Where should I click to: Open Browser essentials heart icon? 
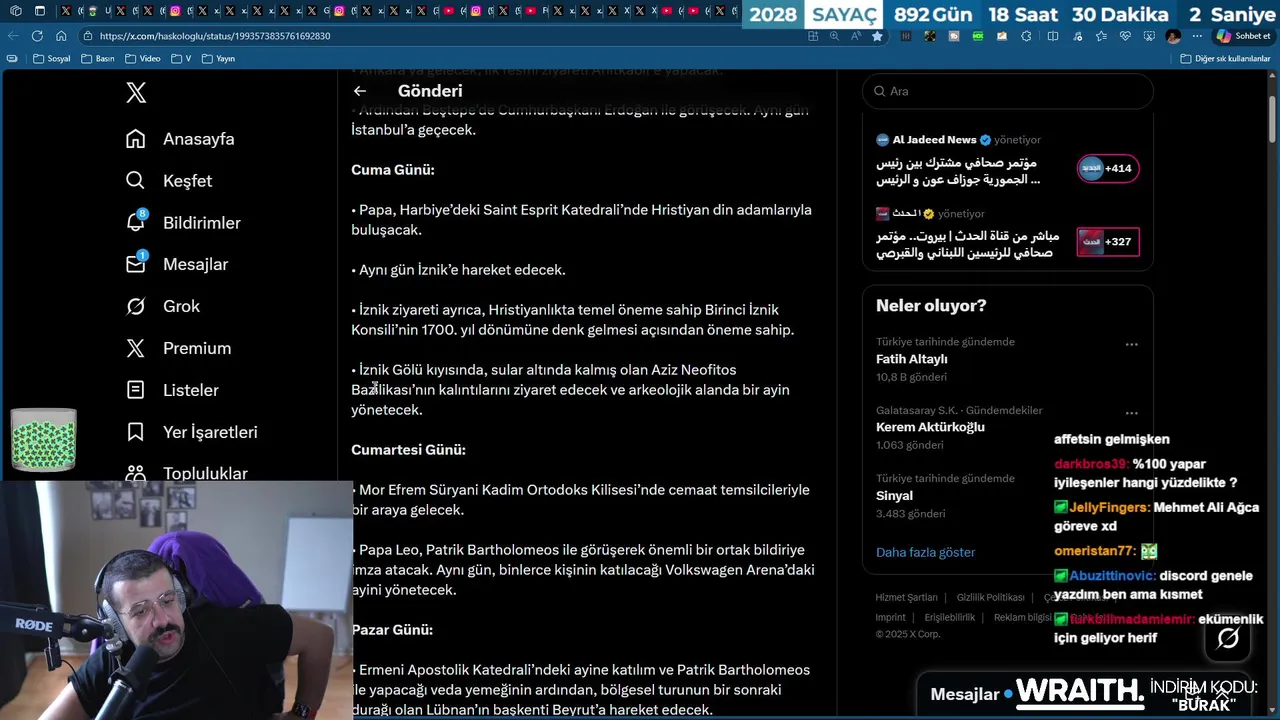point(1125,36)
